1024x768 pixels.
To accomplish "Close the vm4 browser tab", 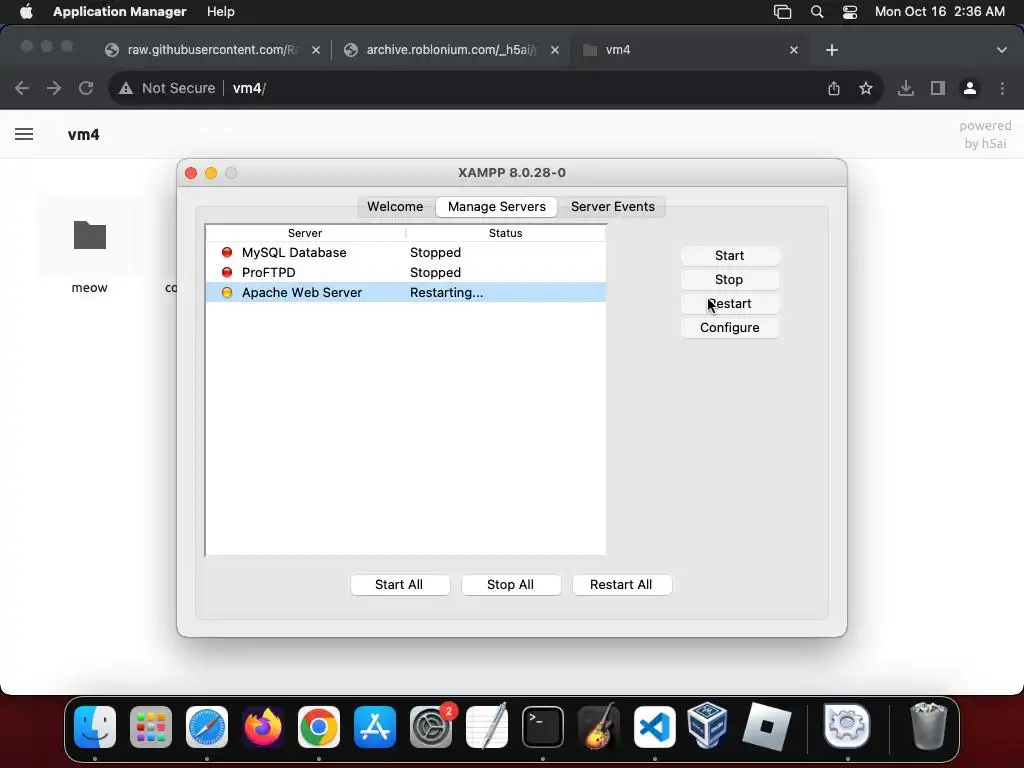I will pyautogui.click(x=793, y=50).
